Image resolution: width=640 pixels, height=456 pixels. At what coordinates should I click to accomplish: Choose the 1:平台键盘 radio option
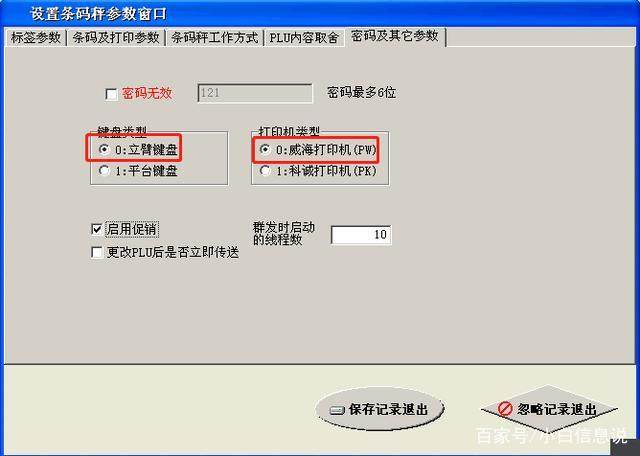(104, 171)
